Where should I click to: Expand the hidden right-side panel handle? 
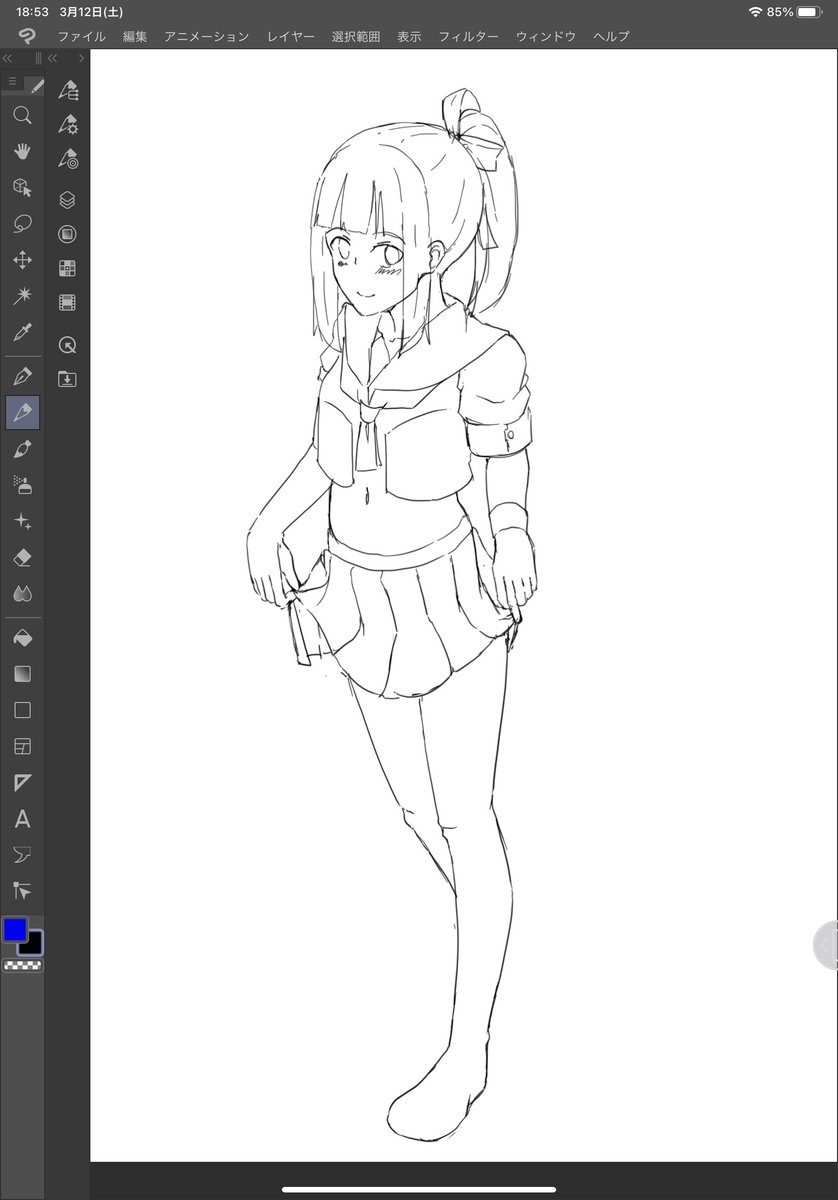click(825, 945)
